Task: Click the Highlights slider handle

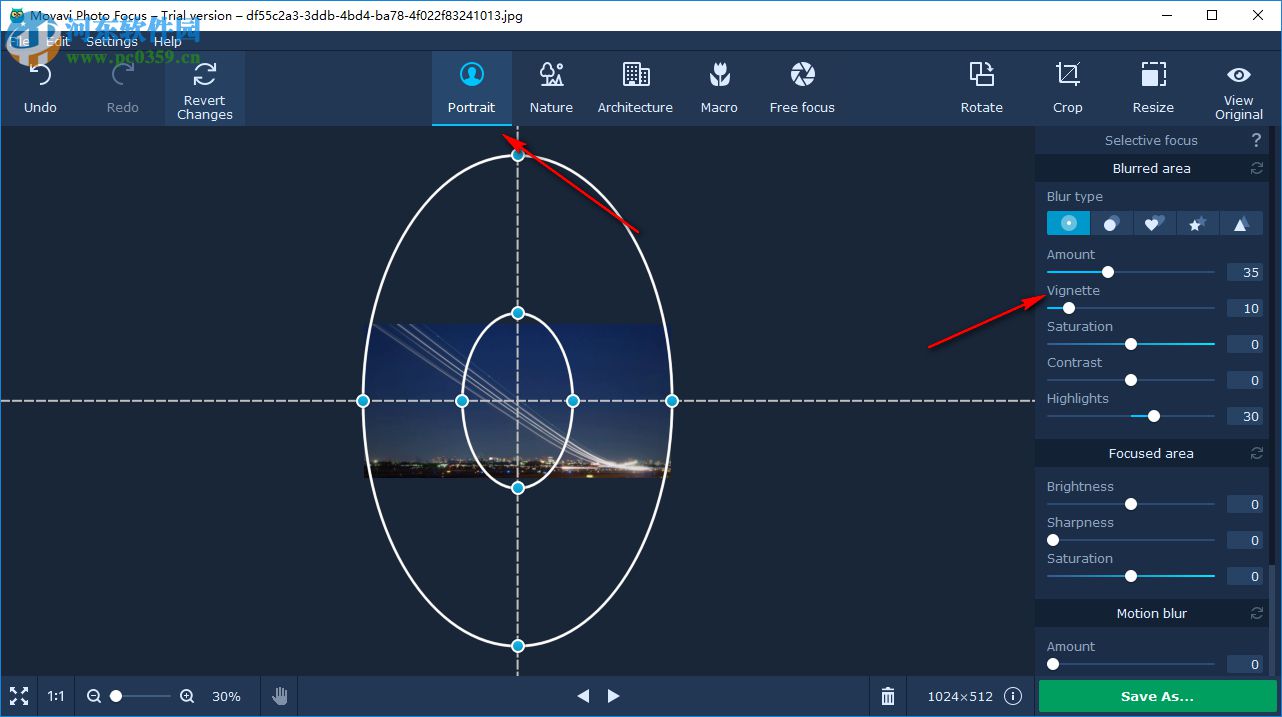Action: click(x=1154, y=416)
